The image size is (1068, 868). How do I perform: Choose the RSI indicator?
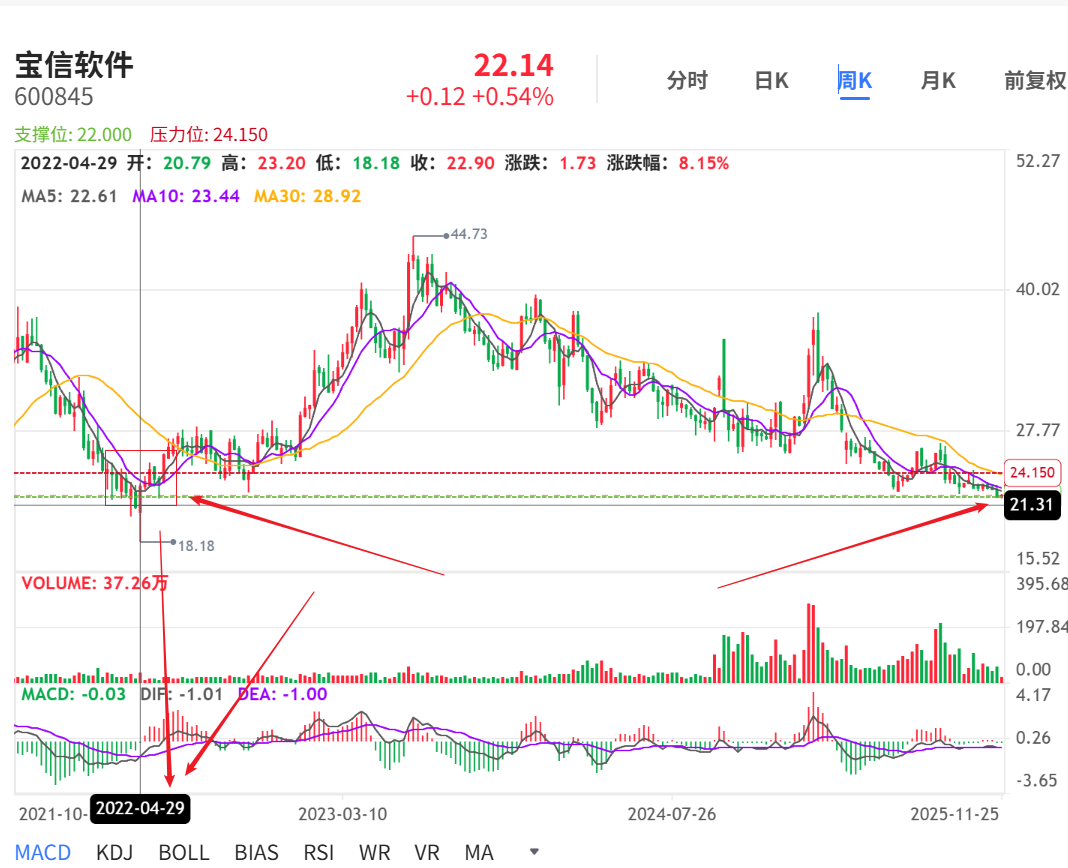point(319,852)
